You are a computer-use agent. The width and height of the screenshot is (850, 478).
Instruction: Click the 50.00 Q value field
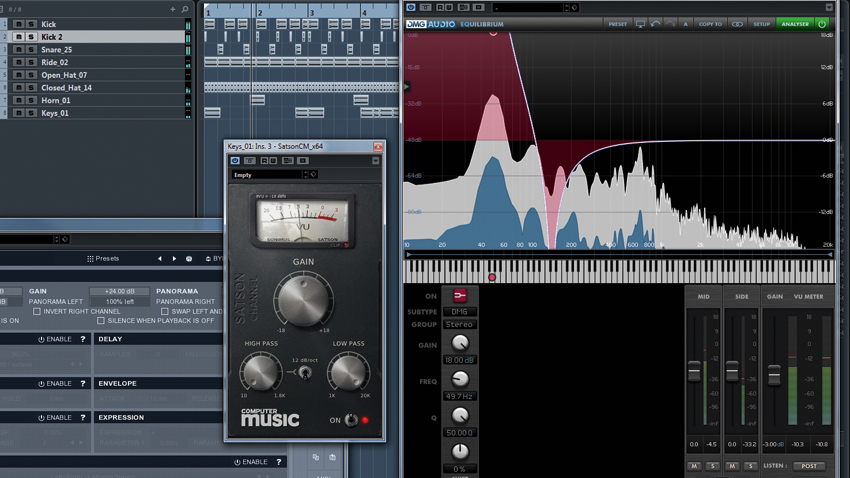[x=459, y=433]
